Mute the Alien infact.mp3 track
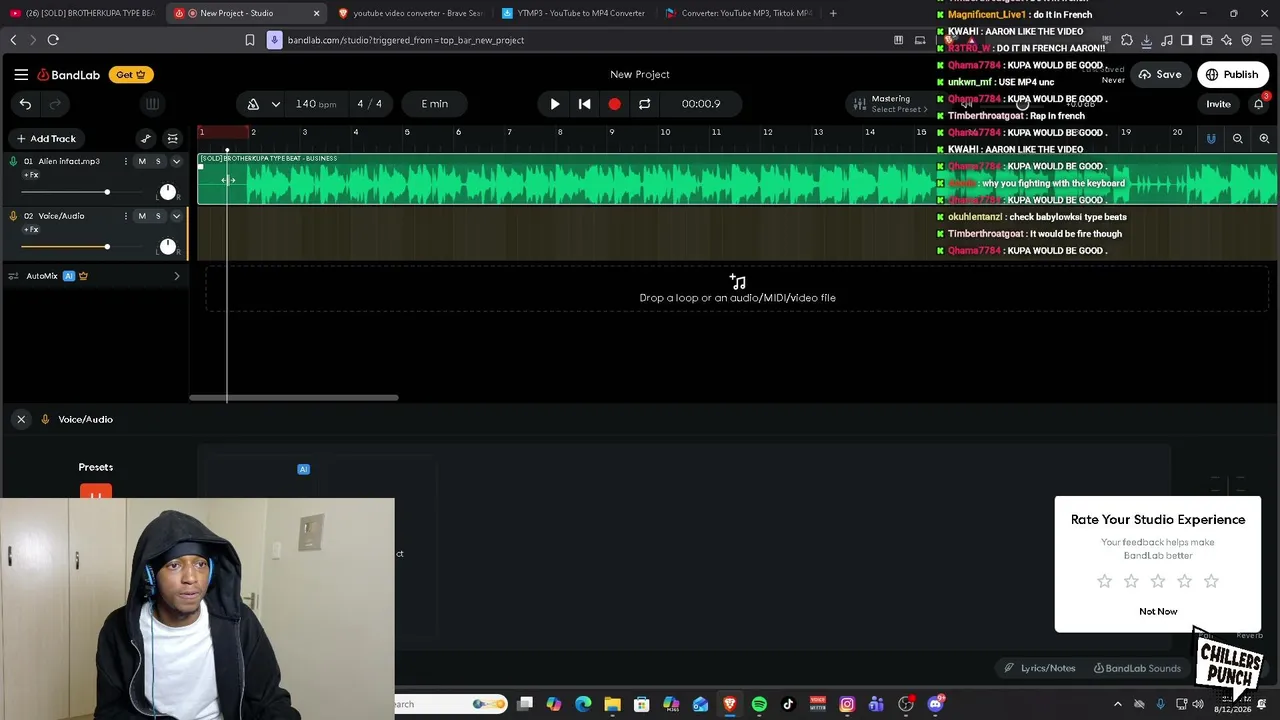This screenshot has width=1280, height=720. tap(142, 161)
